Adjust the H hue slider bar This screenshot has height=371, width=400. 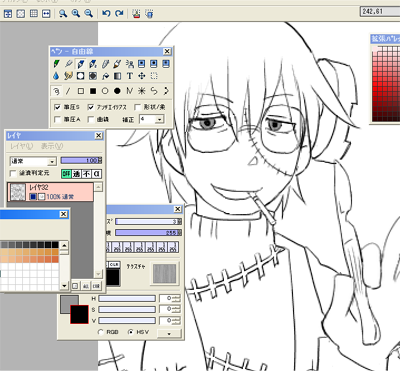tap(127, 298)
